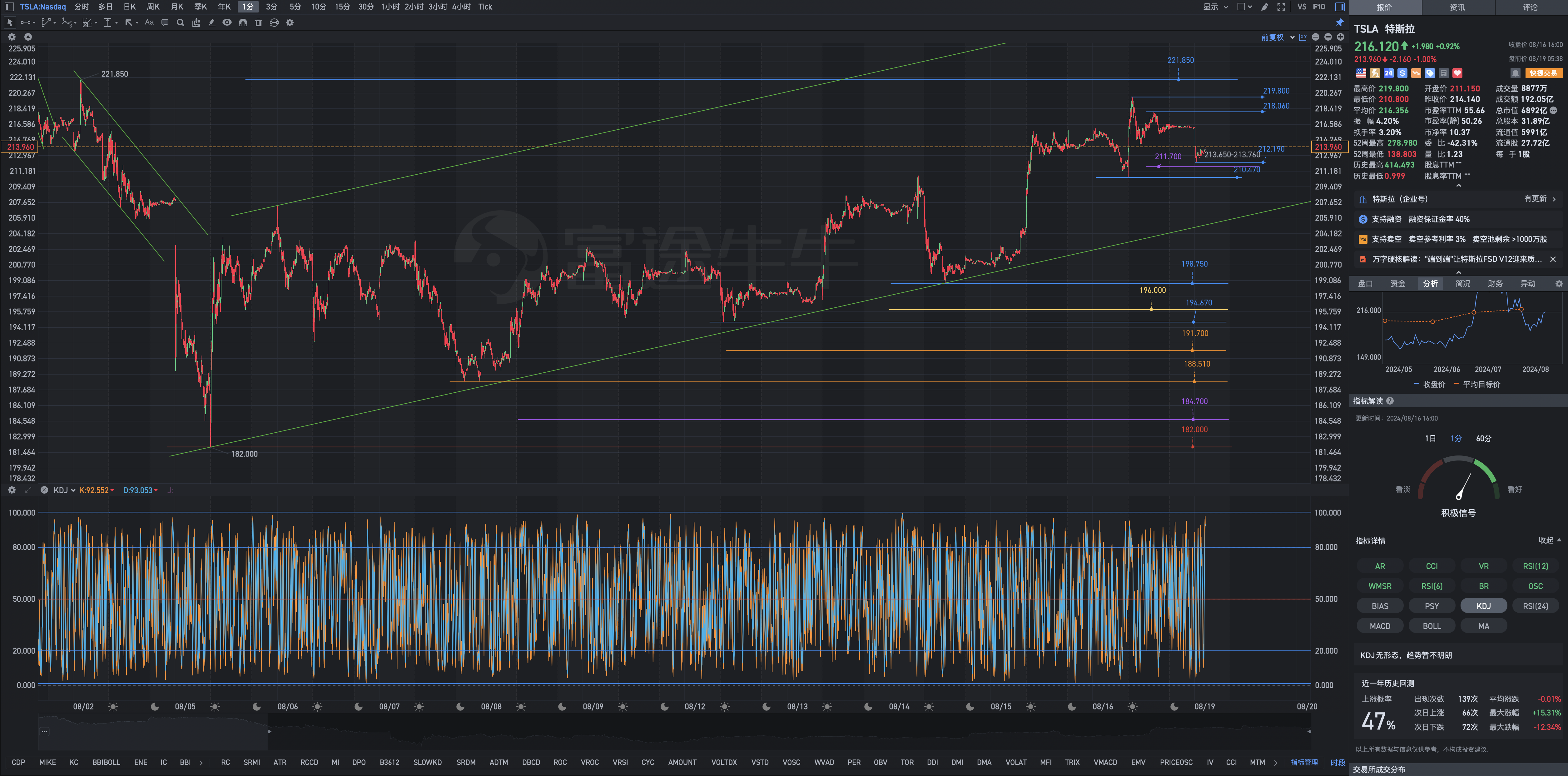Open main chart settings gear
Screen dimensions: 1568x776
pos(12,37)
